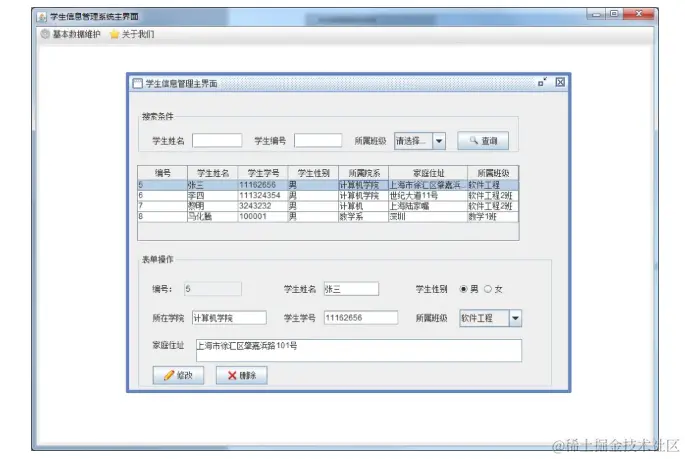Open the 关于我们 menu
Image resolution: width=685 pixels, height=459 pixels.
(132, 34)
